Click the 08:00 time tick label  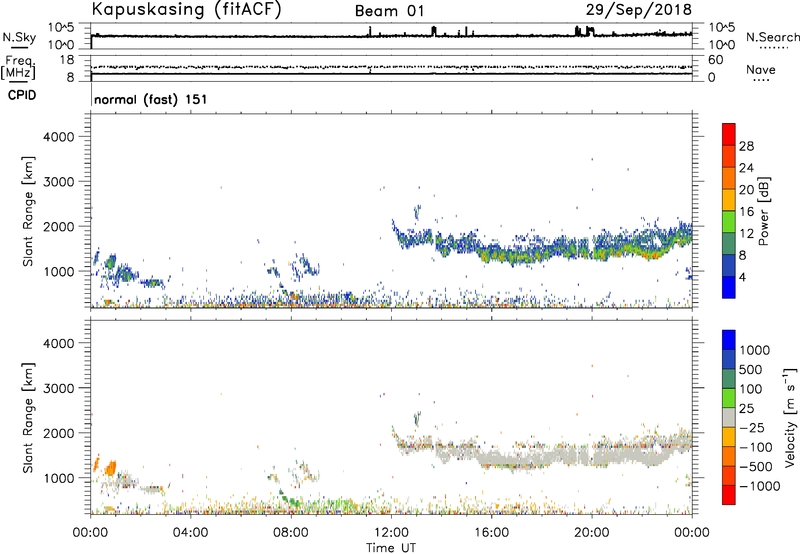tap(291, 533)
